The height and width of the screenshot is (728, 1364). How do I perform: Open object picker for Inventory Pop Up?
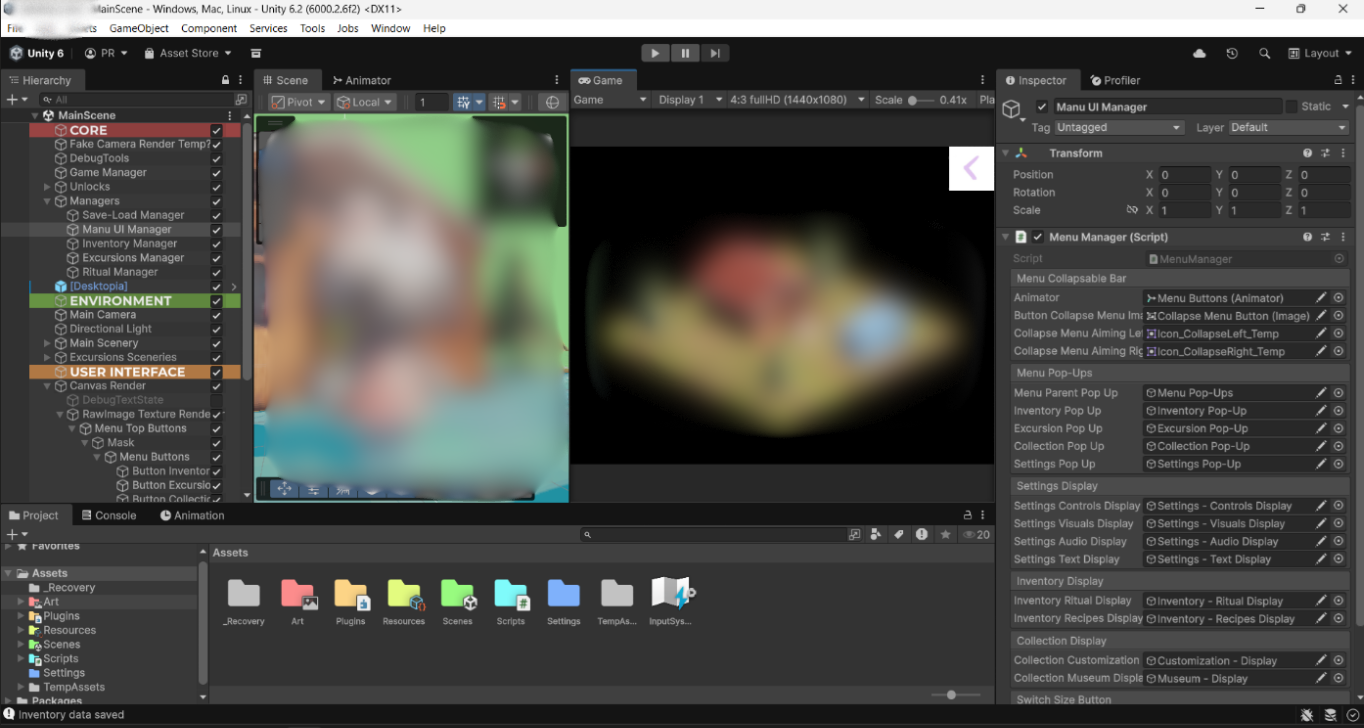coord(1338,411)
